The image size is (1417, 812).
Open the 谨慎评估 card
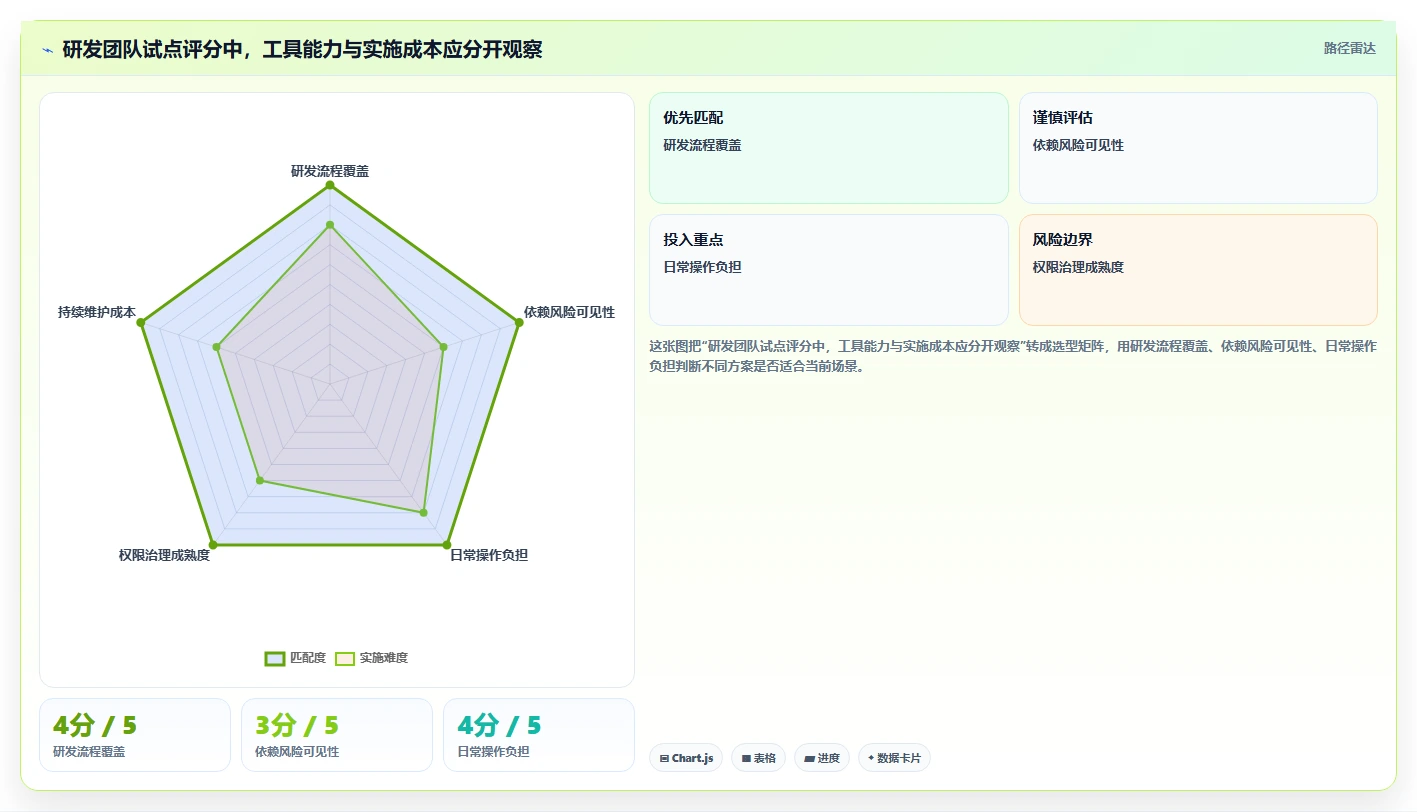tap(1198, 148)
